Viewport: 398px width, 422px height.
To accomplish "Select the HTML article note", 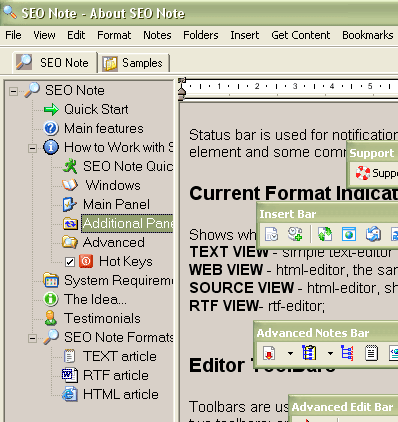I will tap(121, 394).
